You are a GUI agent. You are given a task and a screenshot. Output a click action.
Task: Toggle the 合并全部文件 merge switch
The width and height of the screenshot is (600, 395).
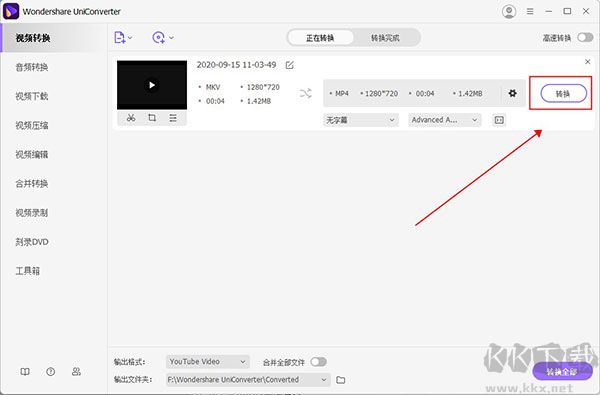[x=318, y=362]
